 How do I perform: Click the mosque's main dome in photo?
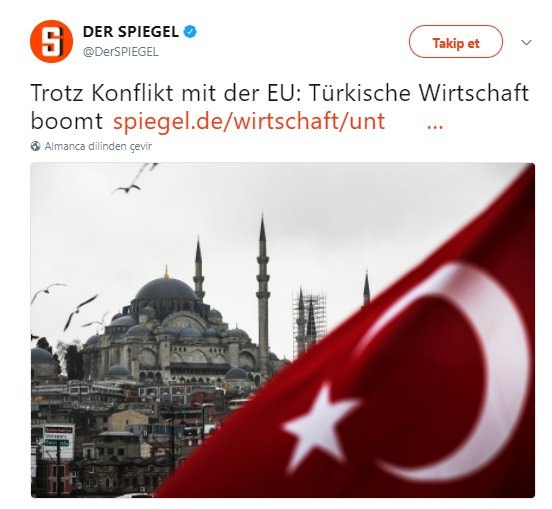click(x=167, y=290)
